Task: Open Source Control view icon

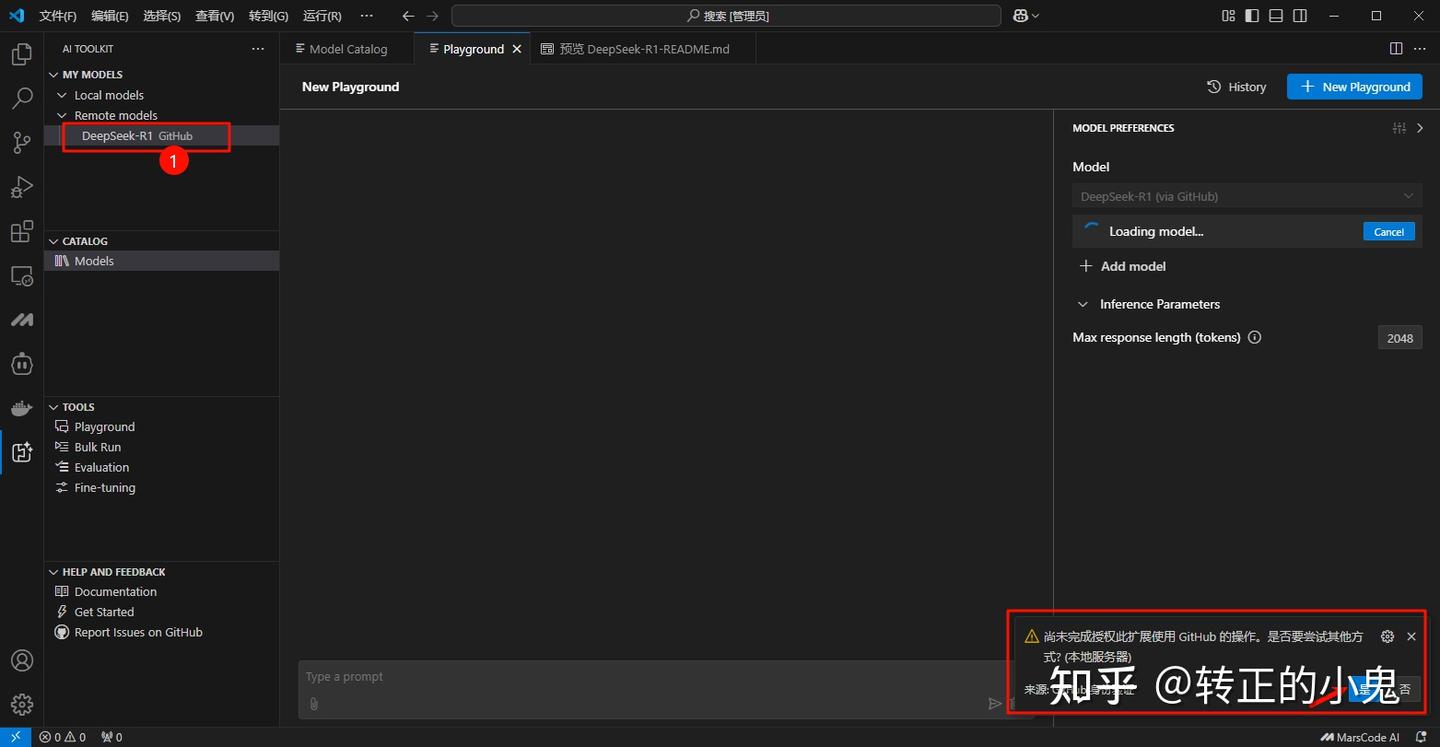Action: pos(21,143)
